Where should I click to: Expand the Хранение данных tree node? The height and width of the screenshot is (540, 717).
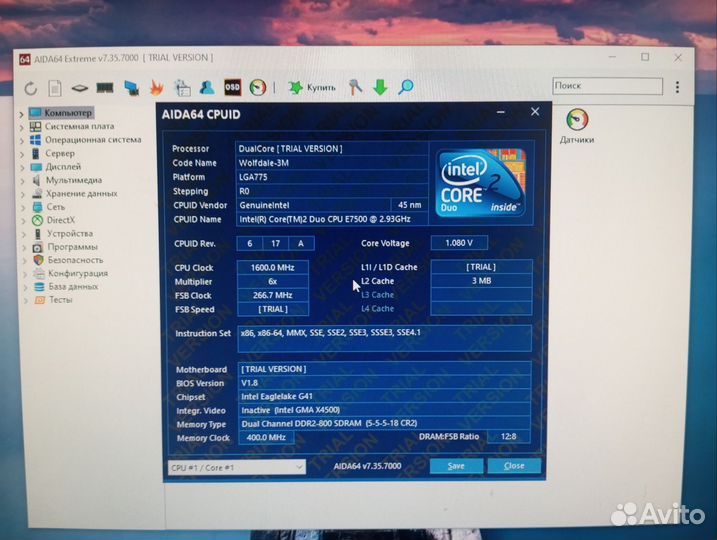tap(22, 194)
